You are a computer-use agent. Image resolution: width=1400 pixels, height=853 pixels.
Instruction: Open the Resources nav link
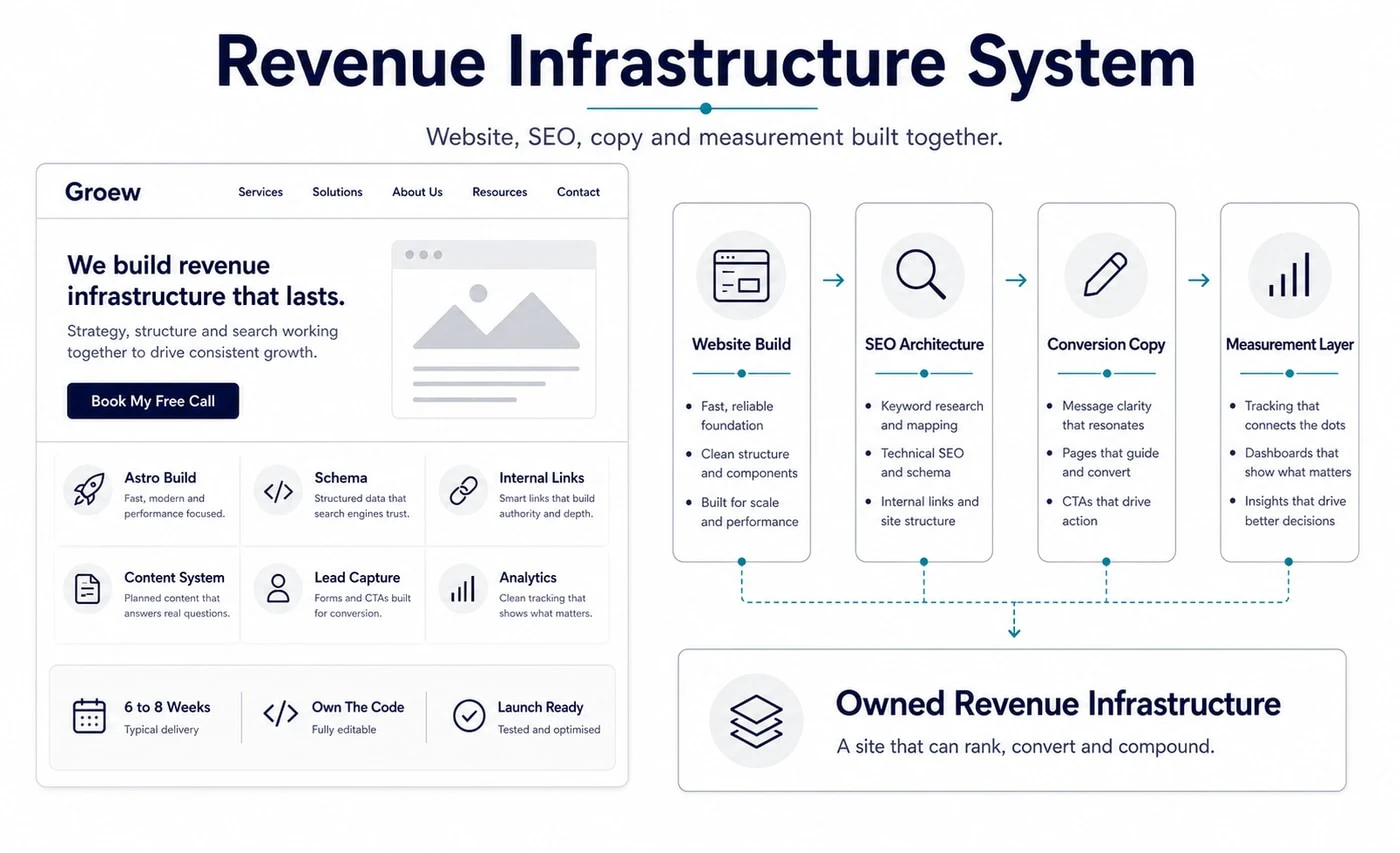(x=500, y=192)
